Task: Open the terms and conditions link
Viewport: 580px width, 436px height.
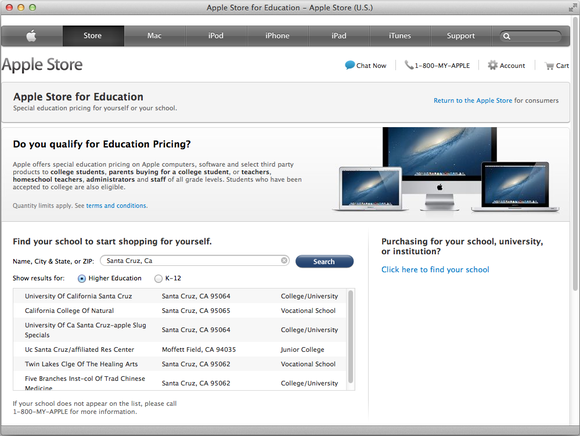Action: (x=116, y=206)
